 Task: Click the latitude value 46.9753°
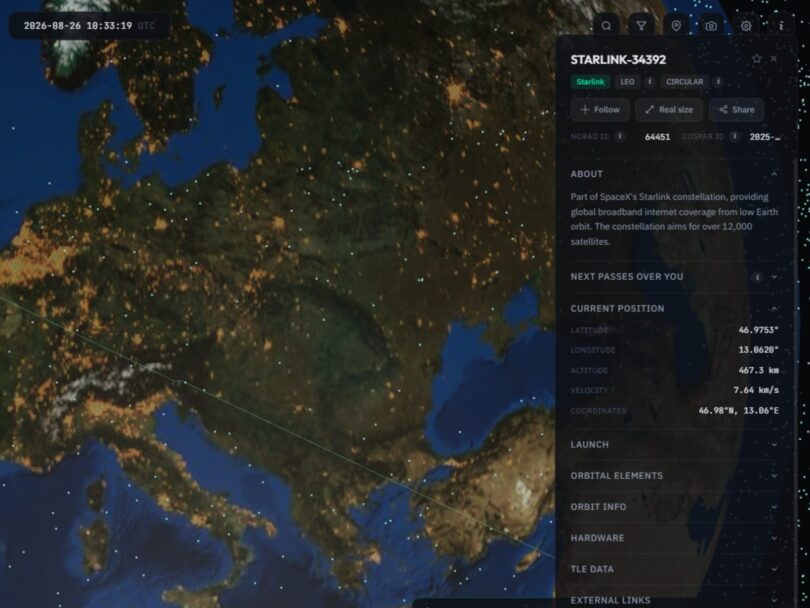tap(758, 330)
